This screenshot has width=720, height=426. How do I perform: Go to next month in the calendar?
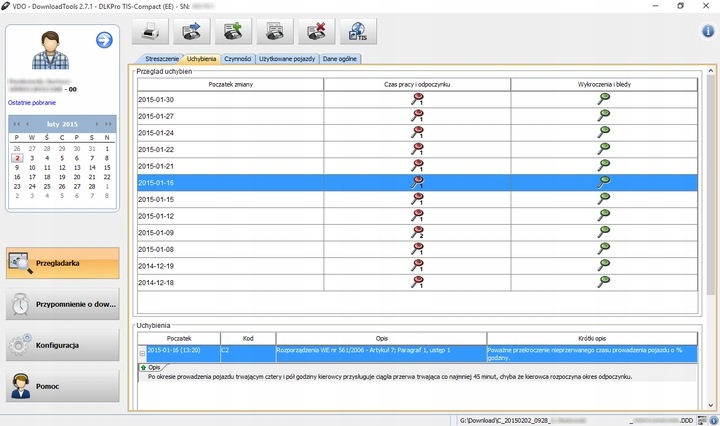tap(98, 124)
